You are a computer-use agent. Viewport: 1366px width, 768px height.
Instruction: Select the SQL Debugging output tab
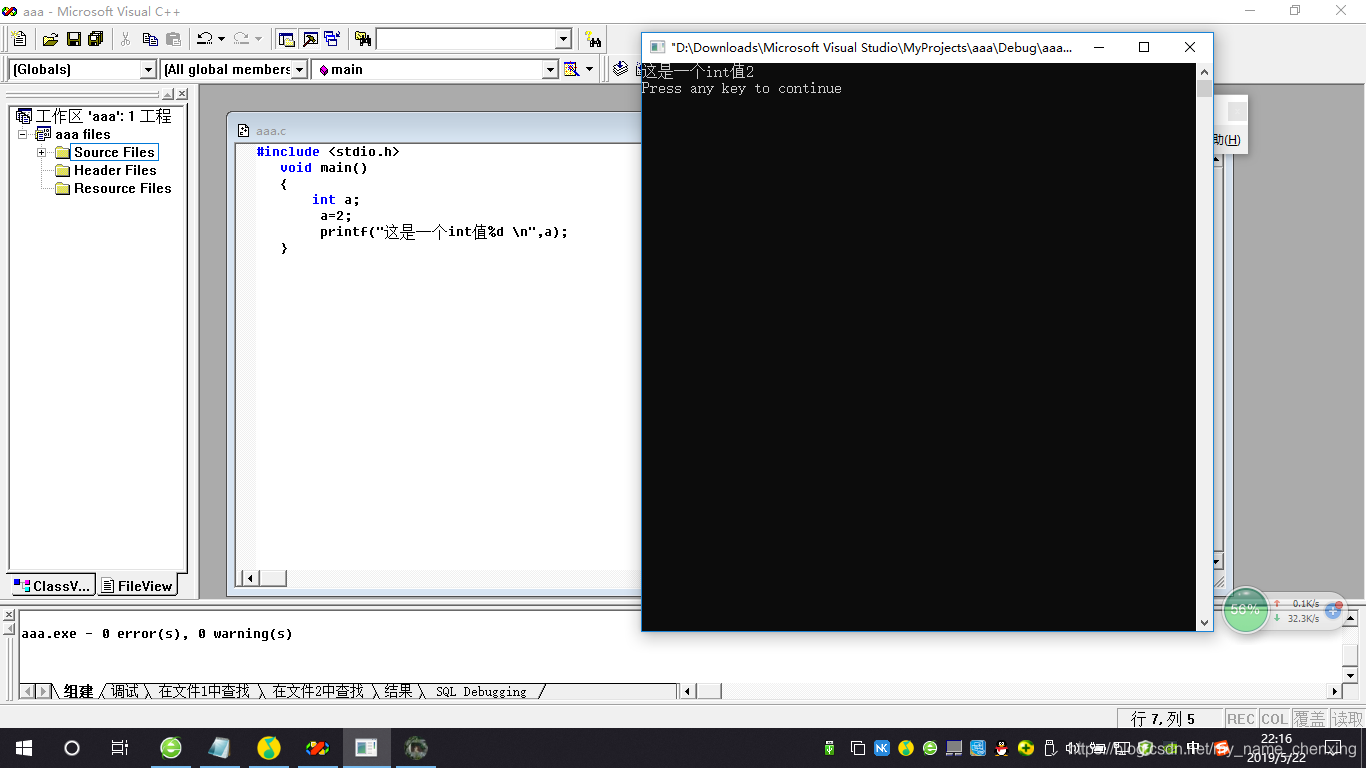click(x=481, y=691)
